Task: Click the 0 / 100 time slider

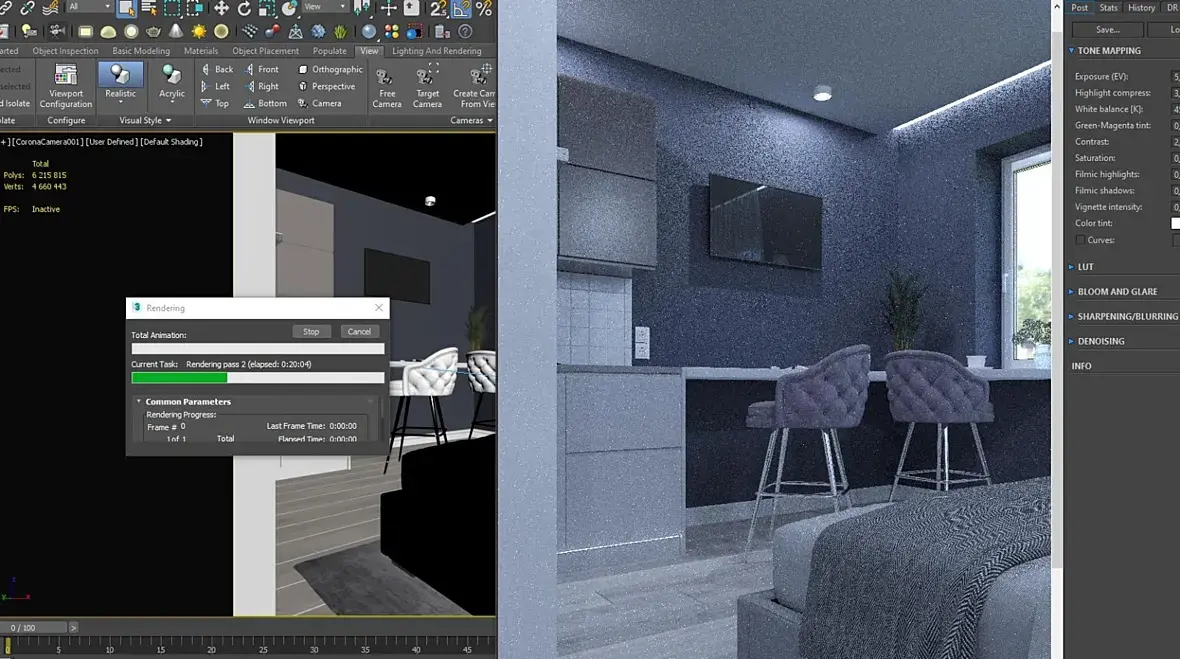Action: (x=34, y=627)
